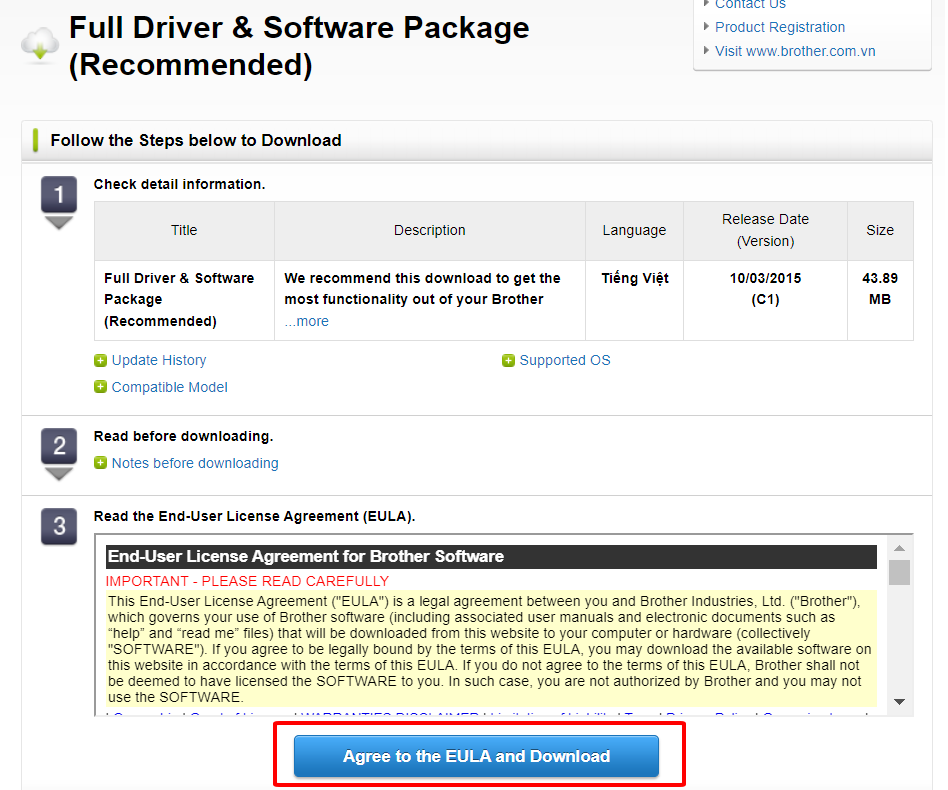The image size is (948, 790).
Task: Click the EULA scrollbar down arrow
Action: coord(899,702)
